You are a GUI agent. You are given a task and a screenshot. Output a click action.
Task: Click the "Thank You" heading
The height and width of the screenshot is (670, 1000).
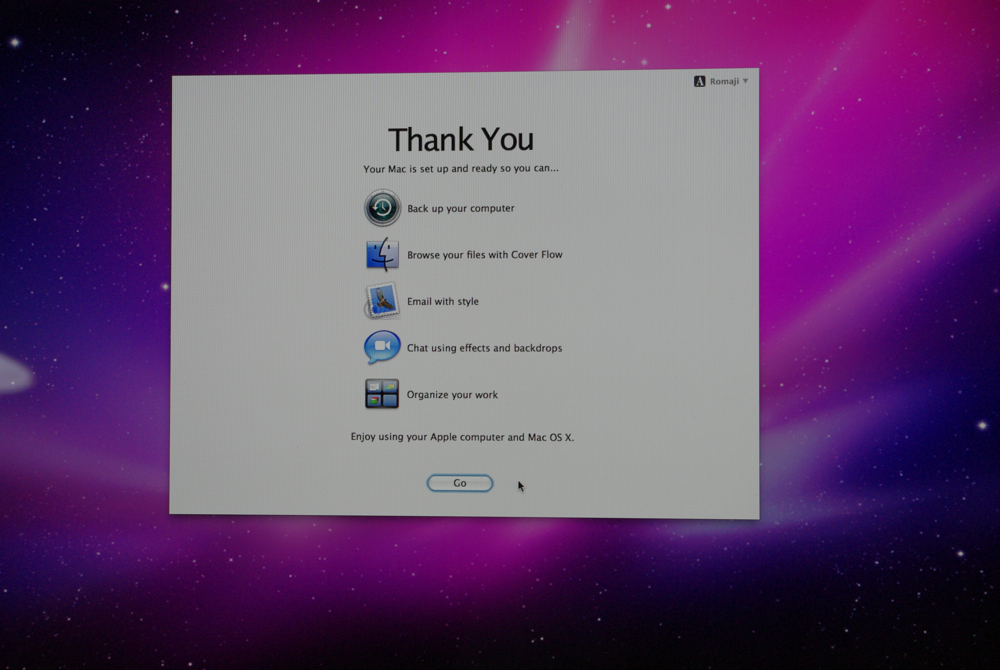click(x=460, y=139)
